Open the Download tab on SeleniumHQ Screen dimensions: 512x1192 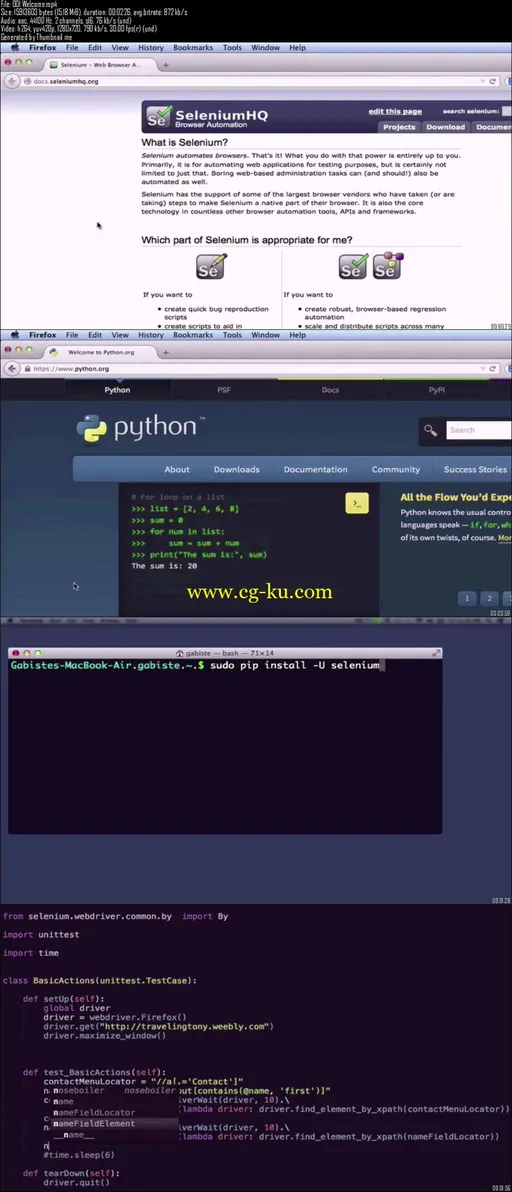coord(445,127)
